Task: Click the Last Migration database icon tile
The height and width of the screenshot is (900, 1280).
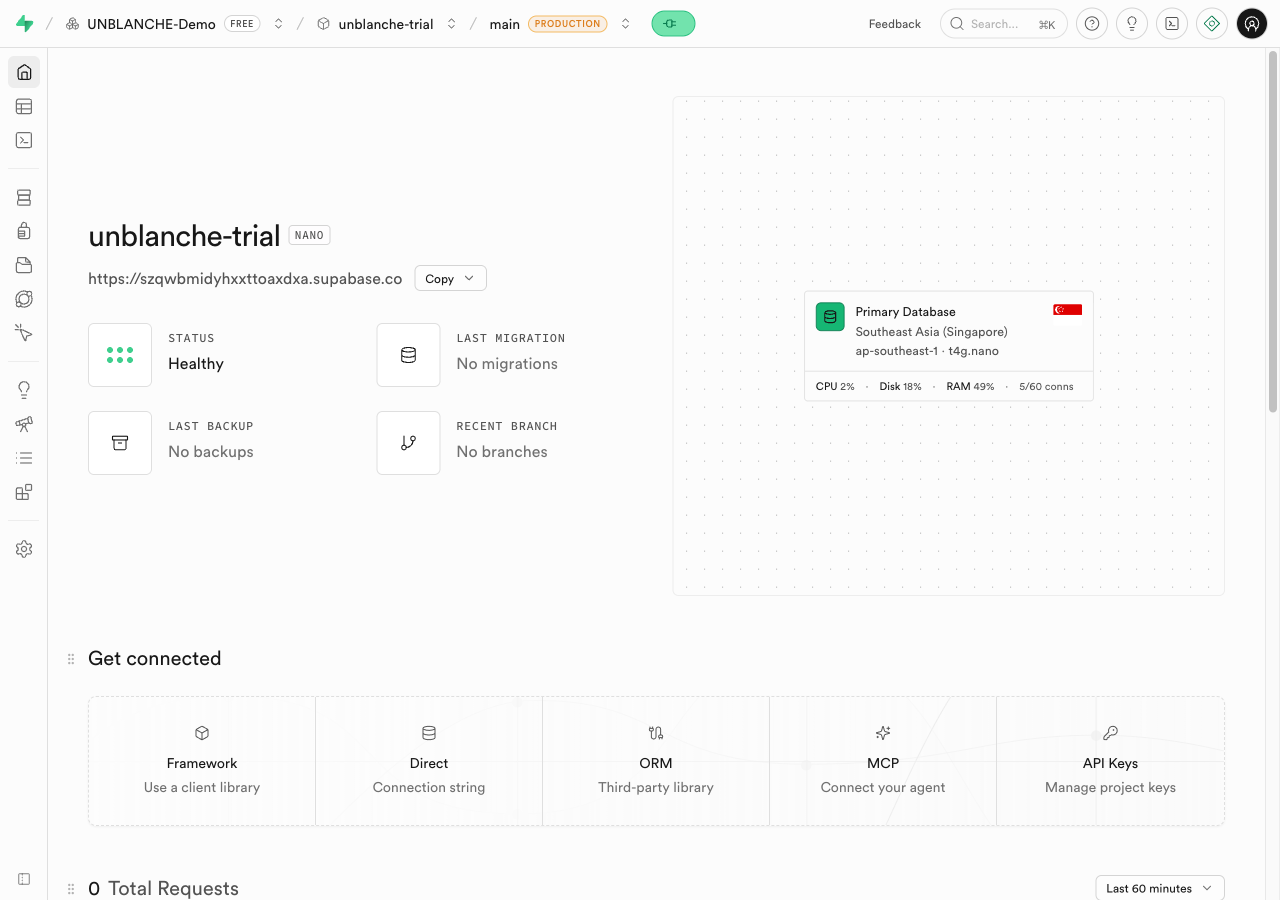Action: pos(408,355)
